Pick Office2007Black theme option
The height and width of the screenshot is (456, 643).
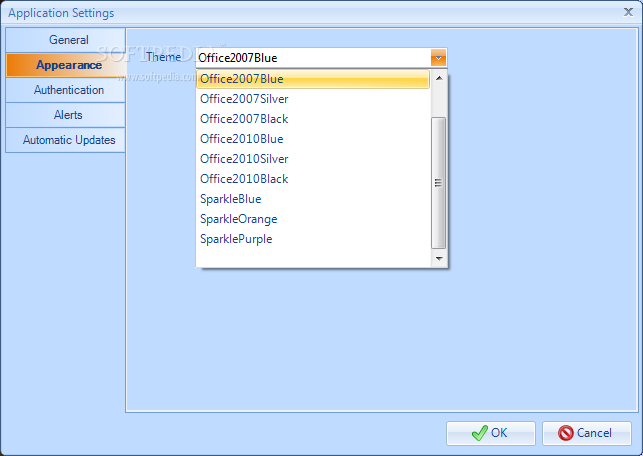(x=313, y=119)
